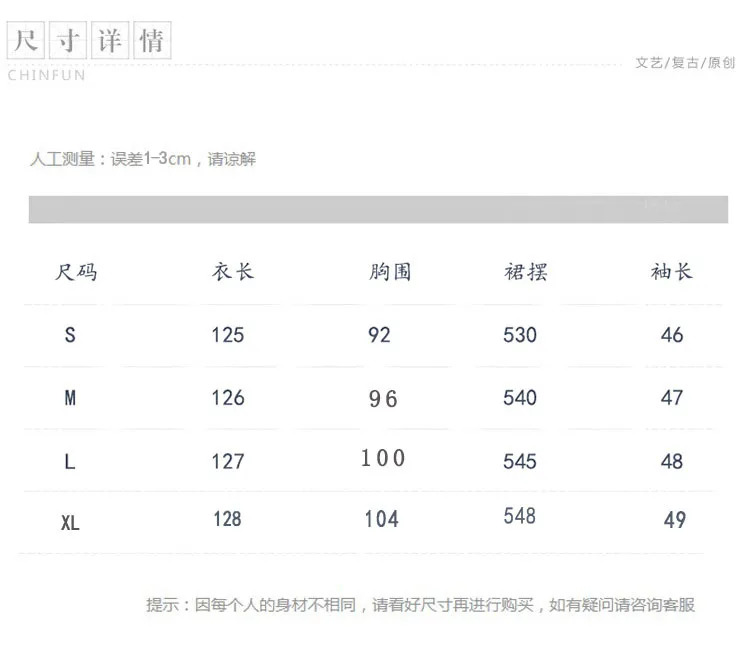Click the 尺寸详情 title heading
750x658 pixels.
click(89, 40)
